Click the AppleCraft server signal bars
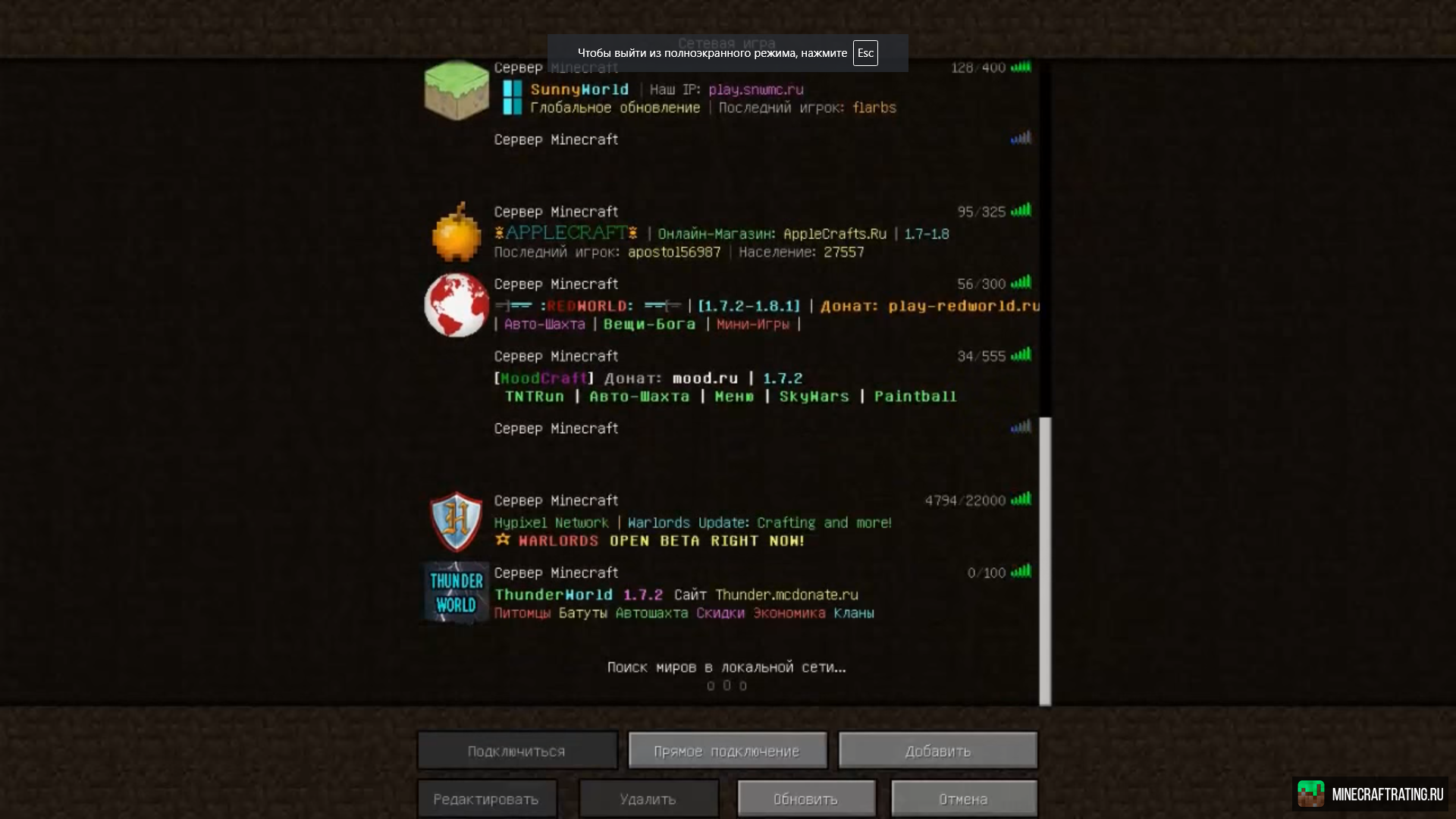This screenshot has width=1456, height=819. point(1020,211)
